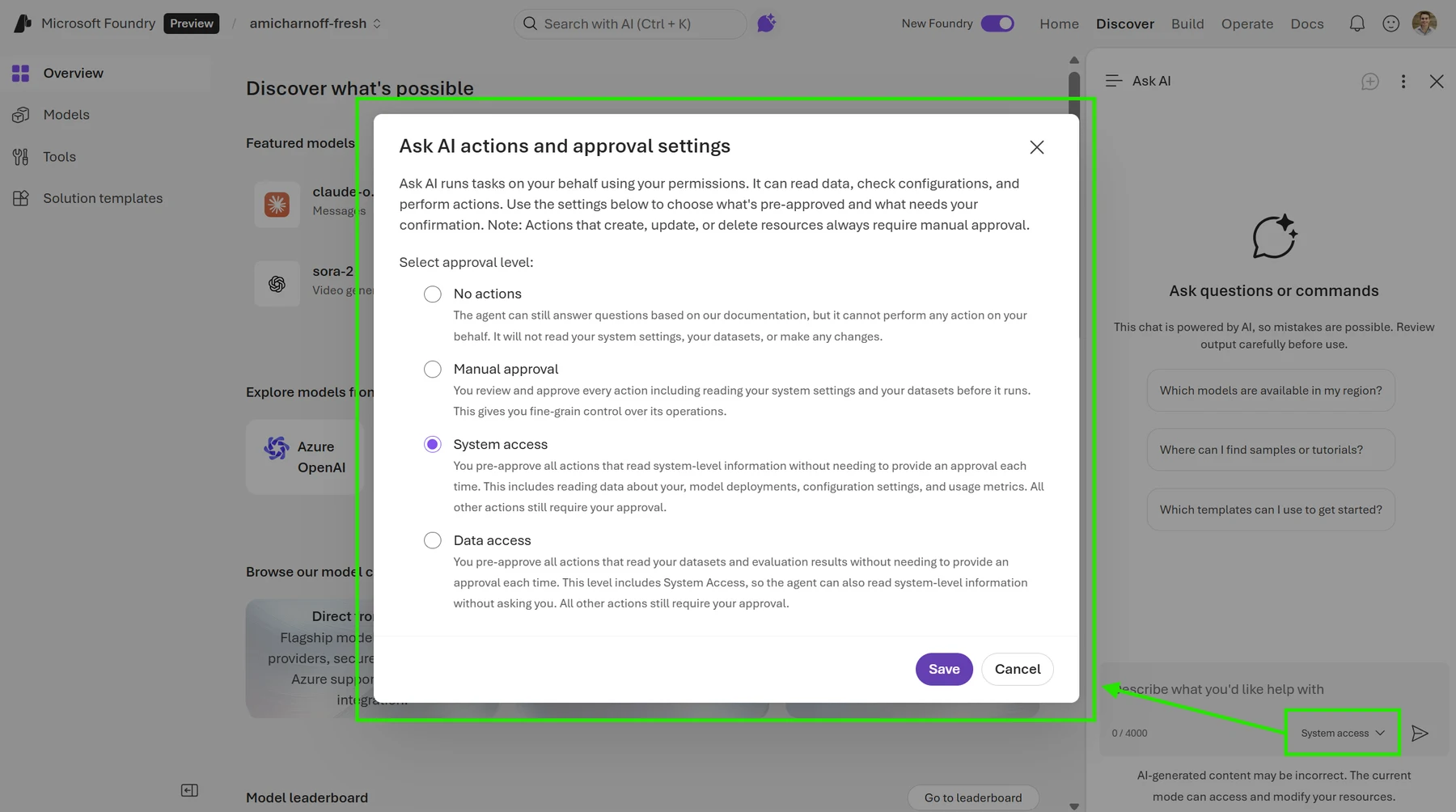Select the Manual approval radio button
The width and height of the screenshot is (1456, 812).
tap(433, 369)
